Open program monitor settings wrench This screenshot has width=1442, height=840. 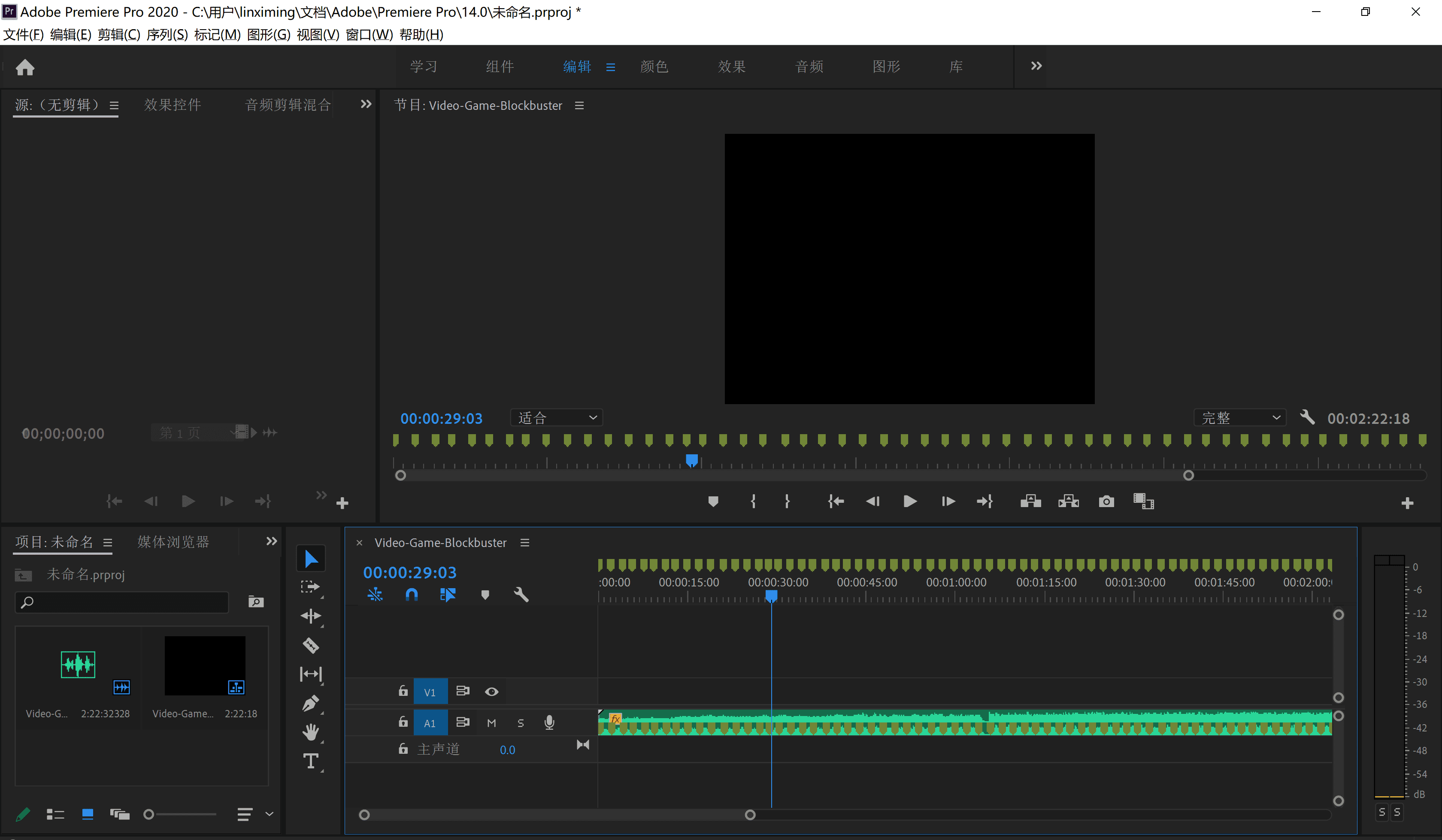coord(1307,417)
